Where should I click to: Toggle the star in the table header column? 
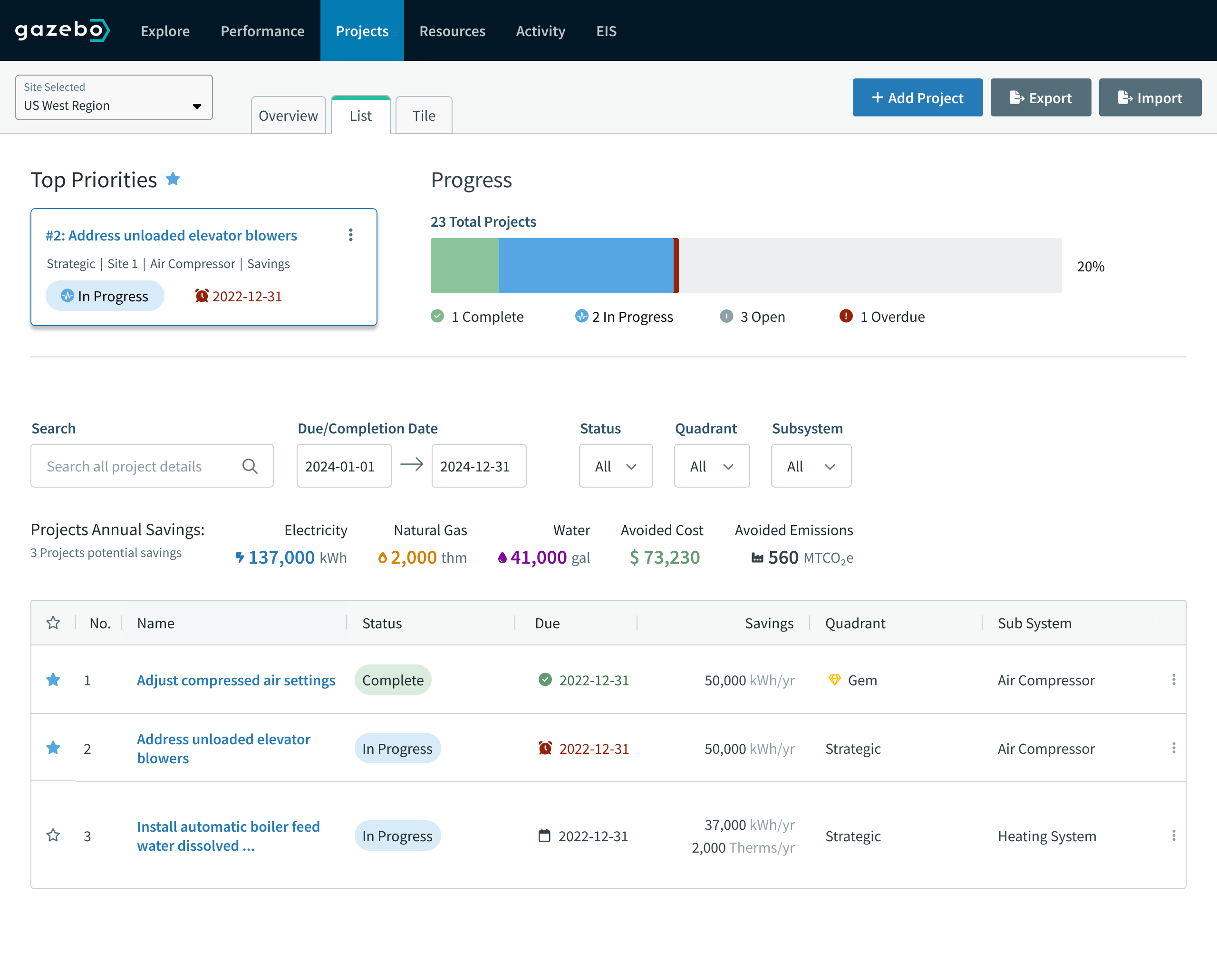[53, 623]
